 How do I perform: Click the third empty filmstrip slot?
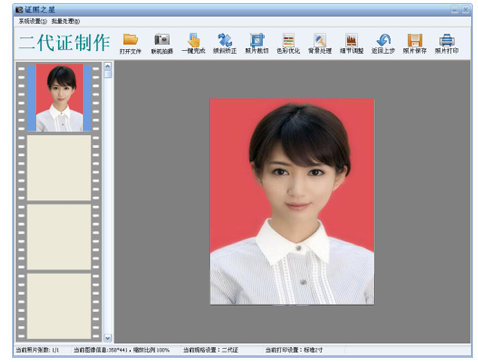click(59, 306)
